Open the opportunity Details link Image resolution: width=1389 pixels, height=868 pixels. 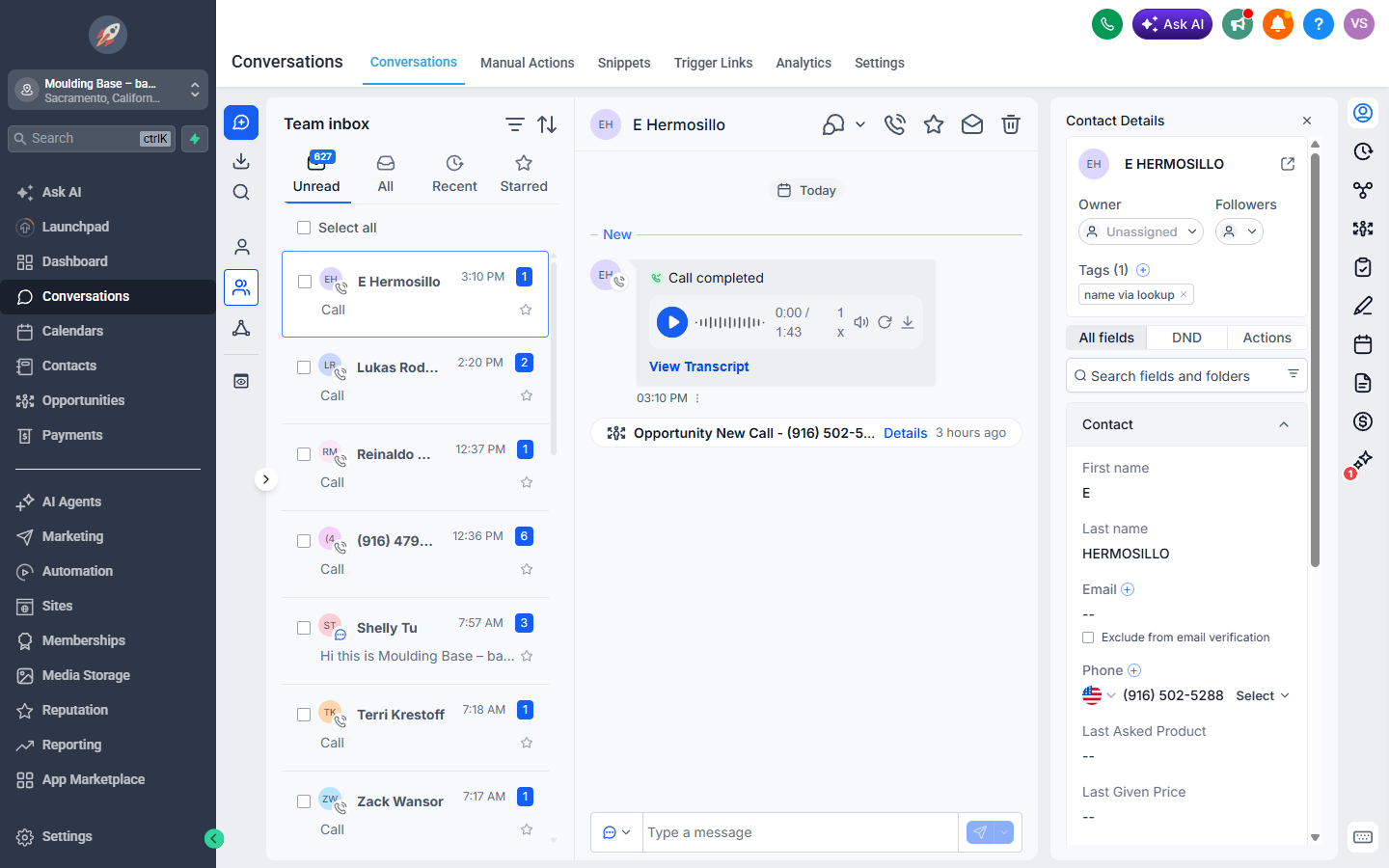906,433
